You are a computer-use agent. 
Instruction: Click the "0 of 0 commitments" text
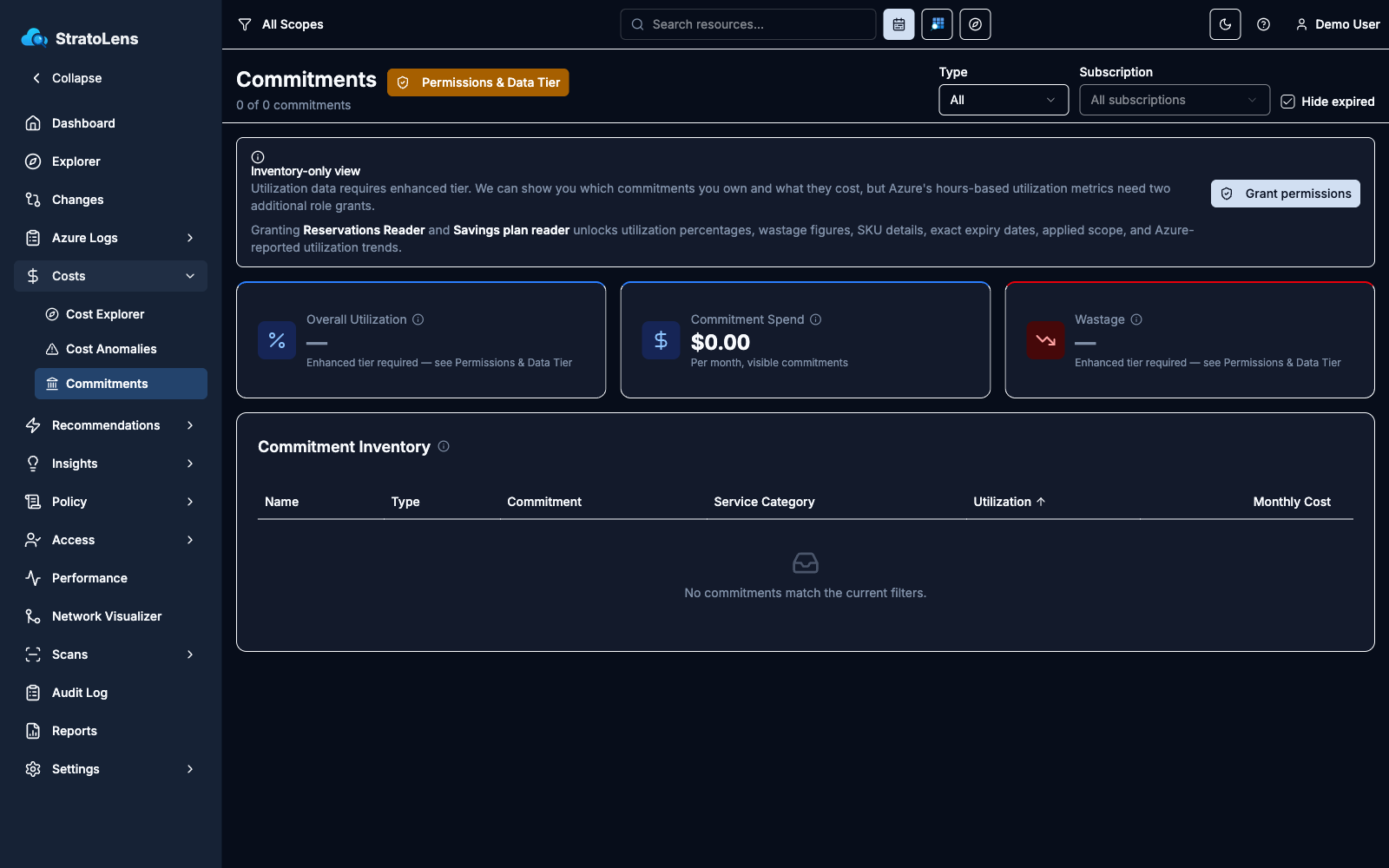[293, 105]
